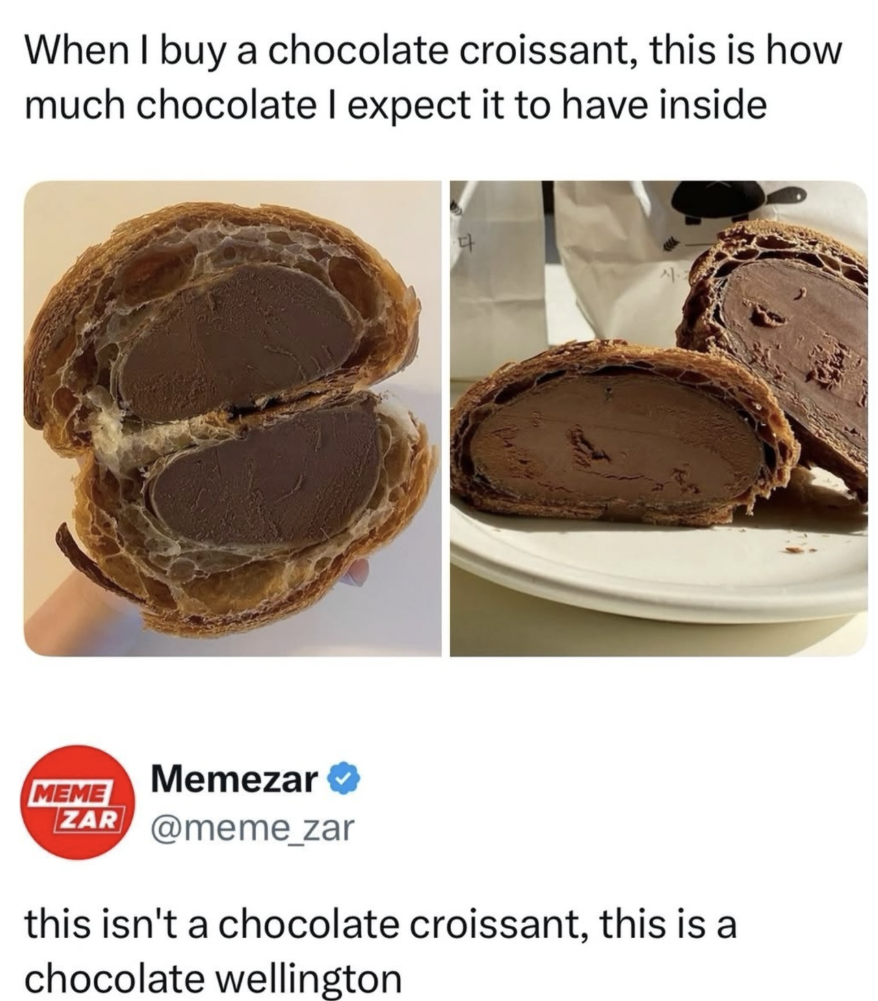Open the right photo of croissant on plate
Screen dimensions: 878x1001
point(658,418)
